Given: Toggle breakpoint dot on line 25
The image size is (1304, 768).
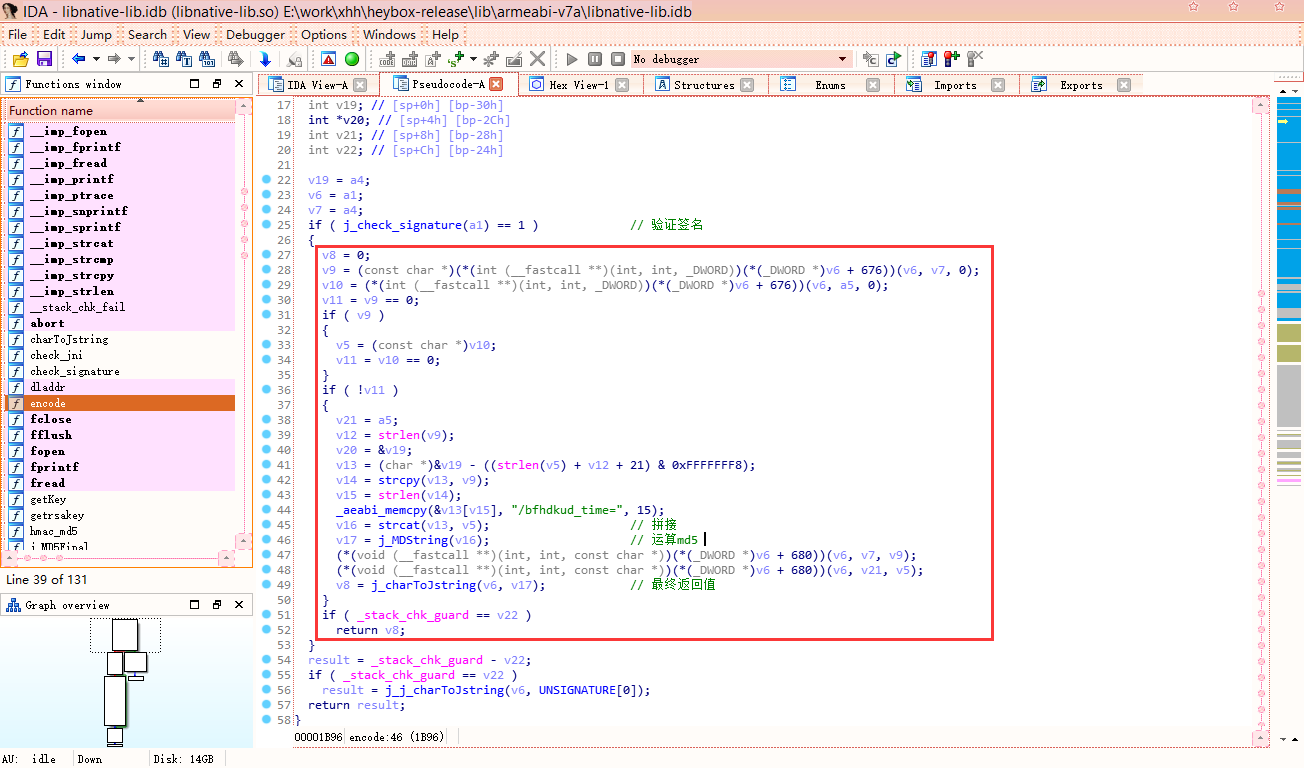Looking at the screenshot, I should (266, 225).
